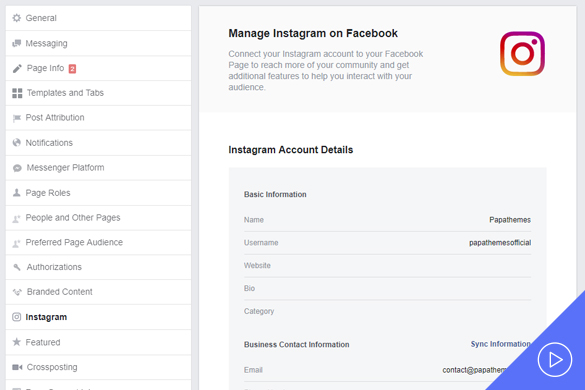Click the Name field label
The image size is (585, 390).
coord(254,220)
